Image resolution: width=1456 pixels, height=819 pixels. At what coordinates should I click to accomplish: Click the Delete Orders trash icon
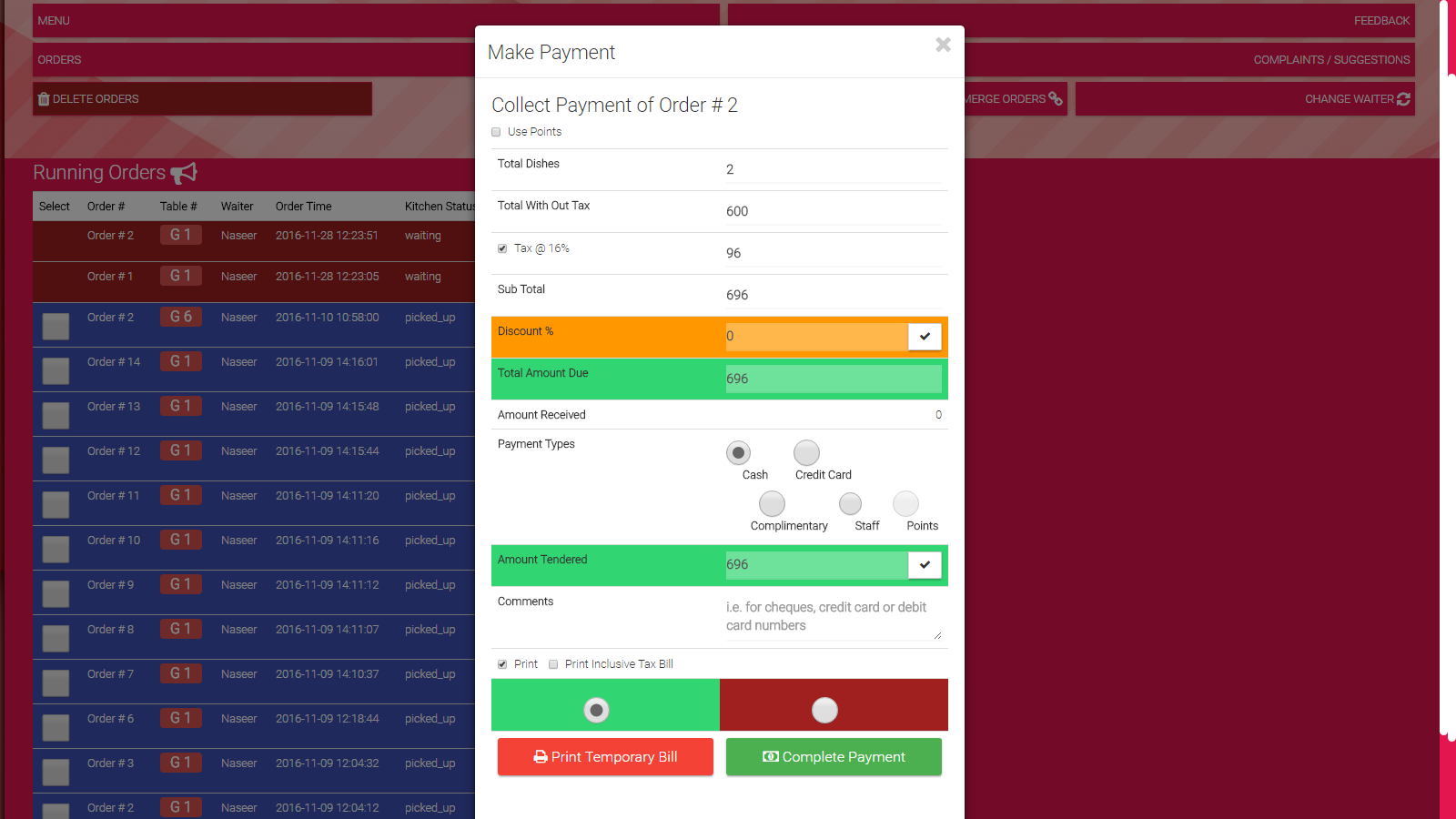pyautogui.click(x=44, y=99)
